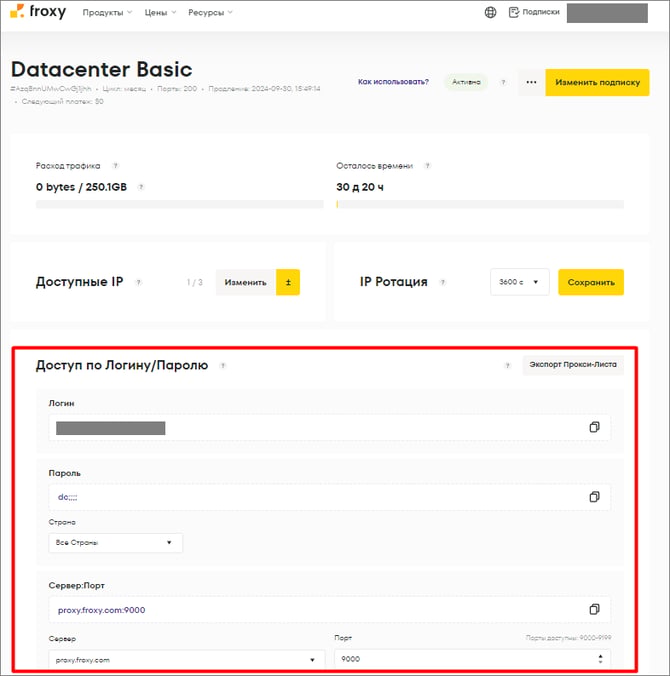Click Изменить button for available IPs

click(245, 282)
